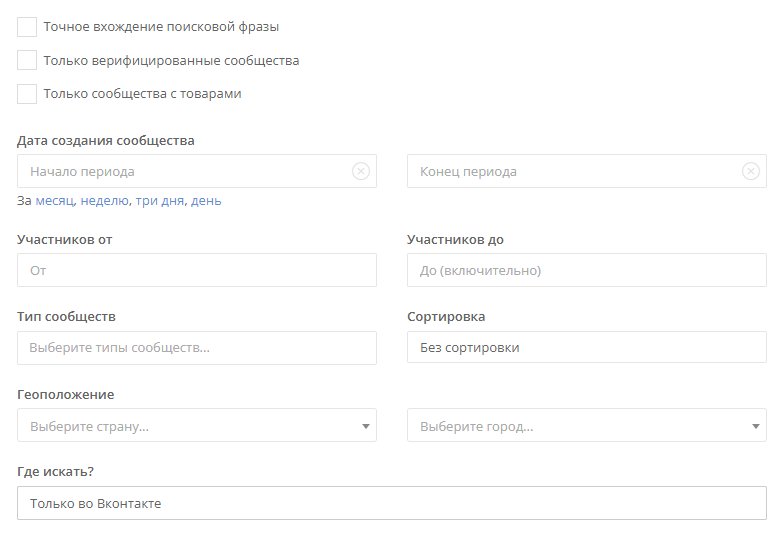Clear the Конец периода date field
The image size is (784, 538).
click(750, 172)
